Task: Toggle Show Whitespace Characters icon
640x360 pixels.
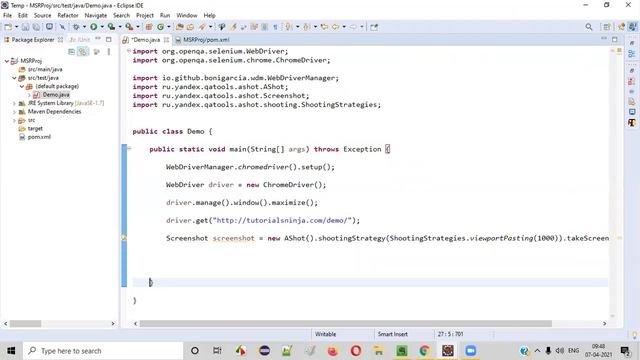Action: pos(276,27)
